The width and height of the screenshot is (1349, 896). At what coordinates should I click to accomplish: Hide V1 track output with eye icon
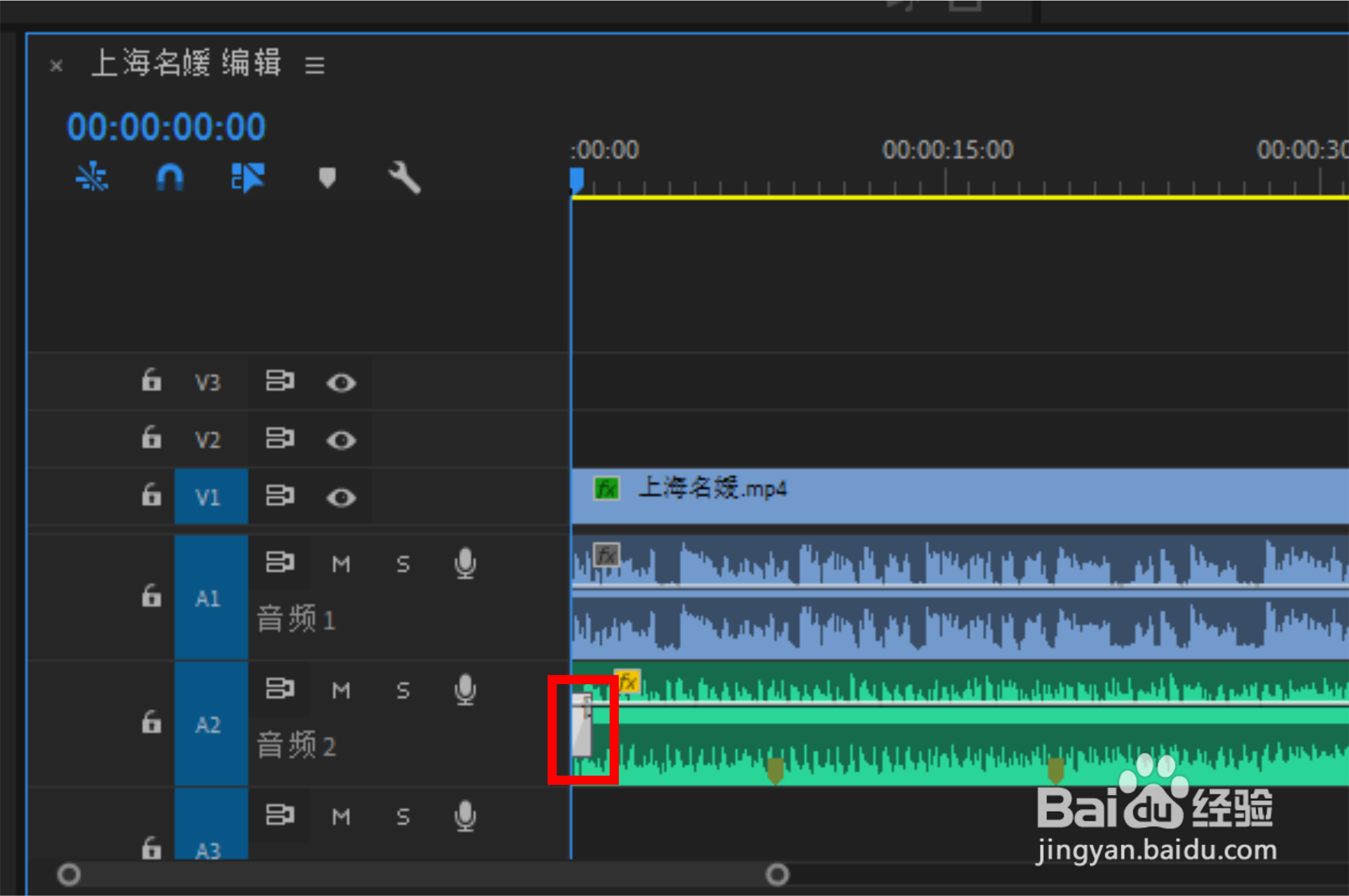coord(341,497)
